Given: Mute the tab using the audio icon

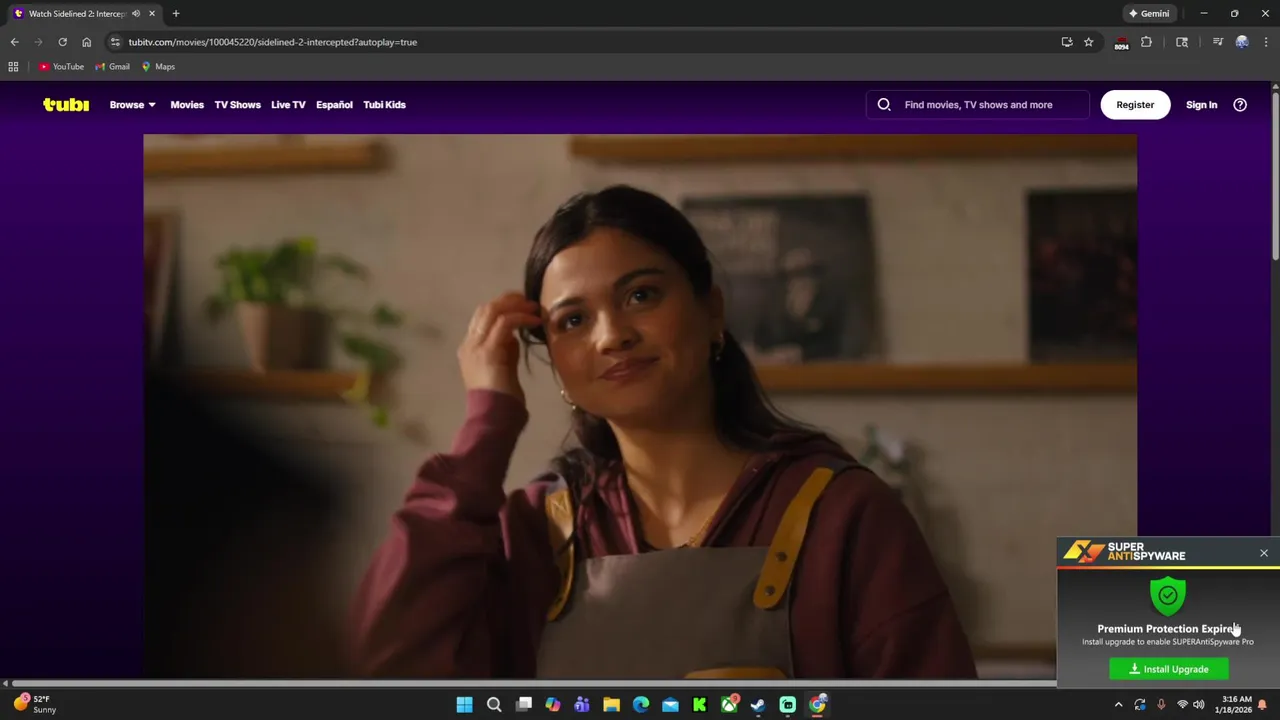Looking at the screenshot, I should 136,14.
